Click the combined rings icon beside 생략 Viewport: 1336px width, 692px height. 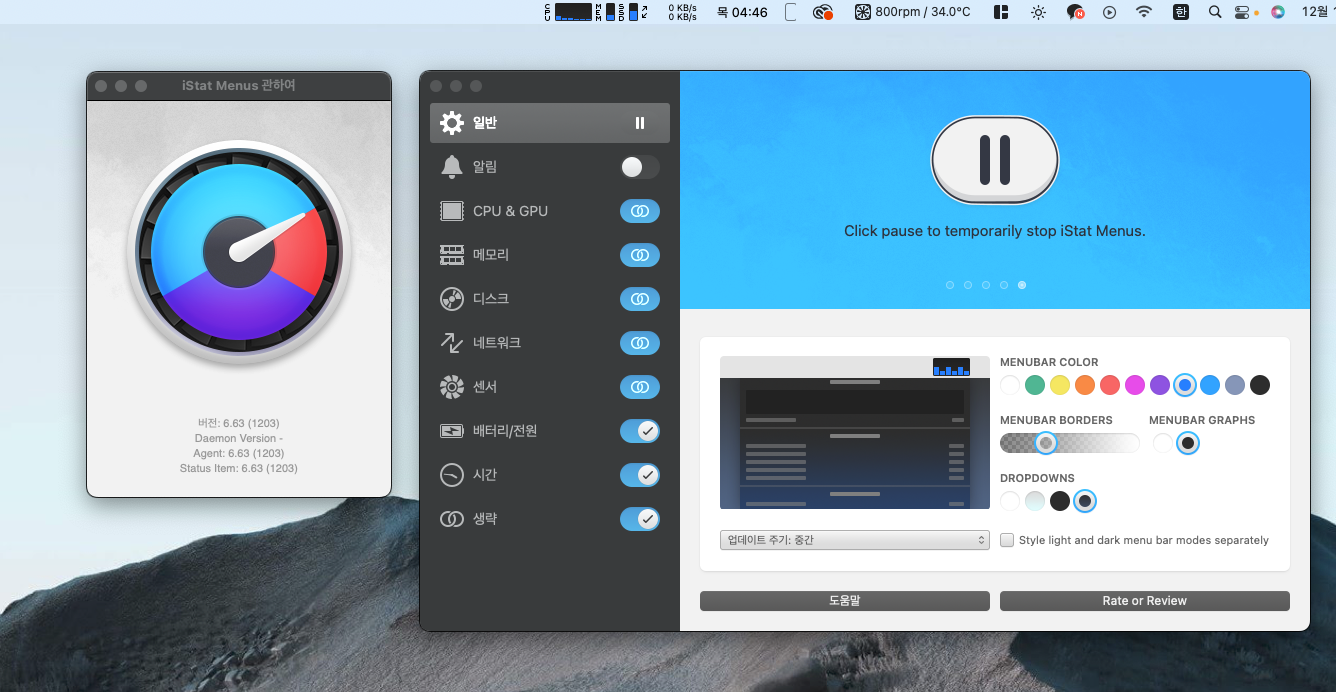point(452,519)
